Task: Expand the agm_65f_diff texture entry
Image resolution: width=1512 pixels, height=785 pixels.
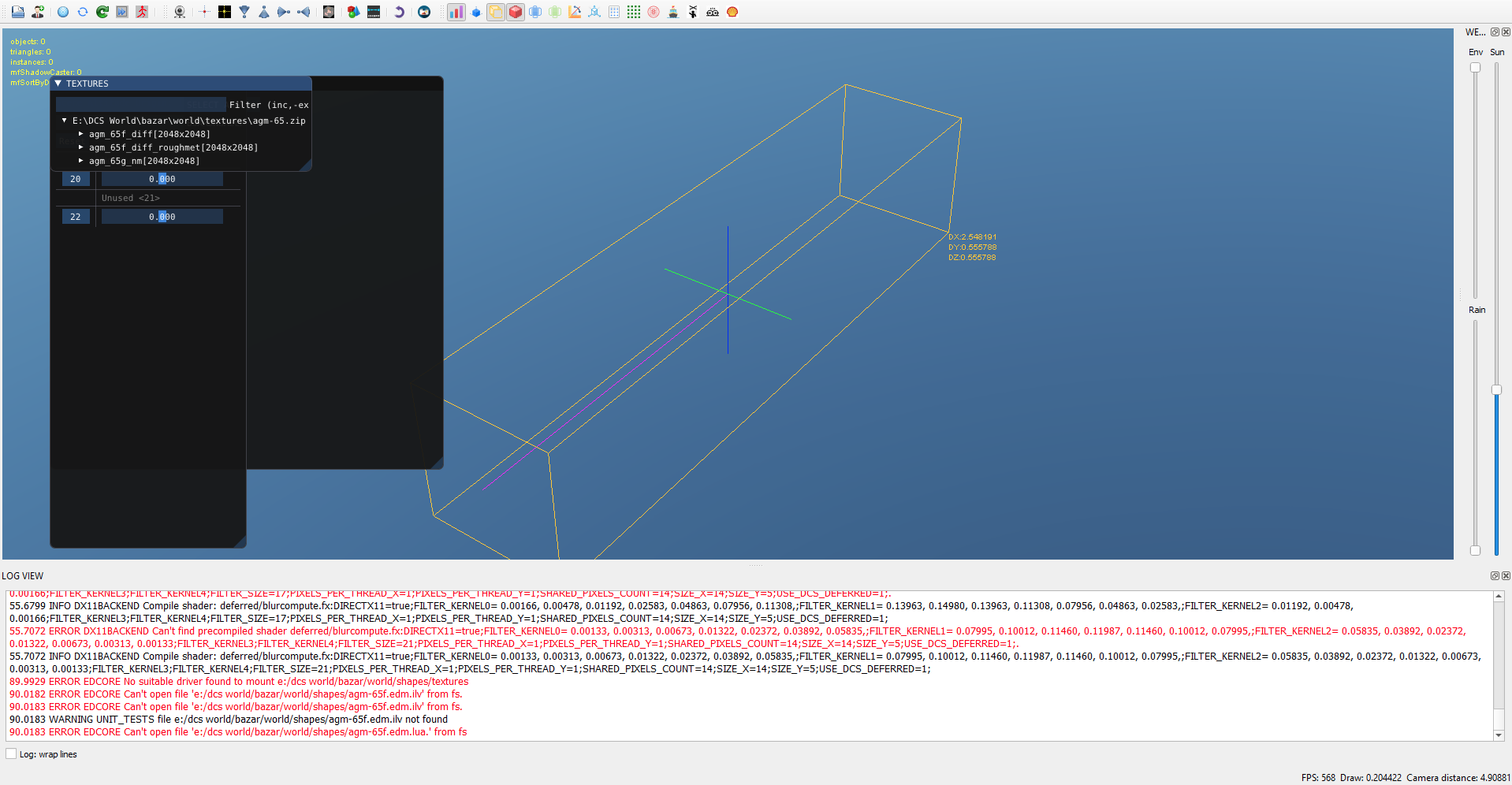Action: (80, 134)
